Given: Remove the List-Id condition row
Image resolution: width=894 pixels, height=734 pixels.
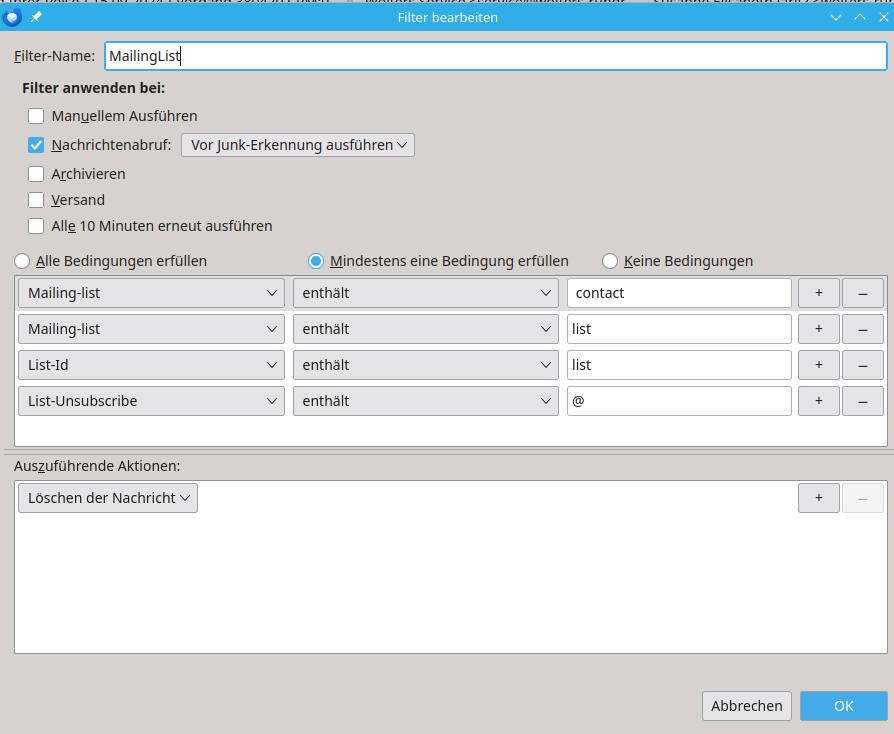Looking at the screenshot, I should tap(863, 365).
